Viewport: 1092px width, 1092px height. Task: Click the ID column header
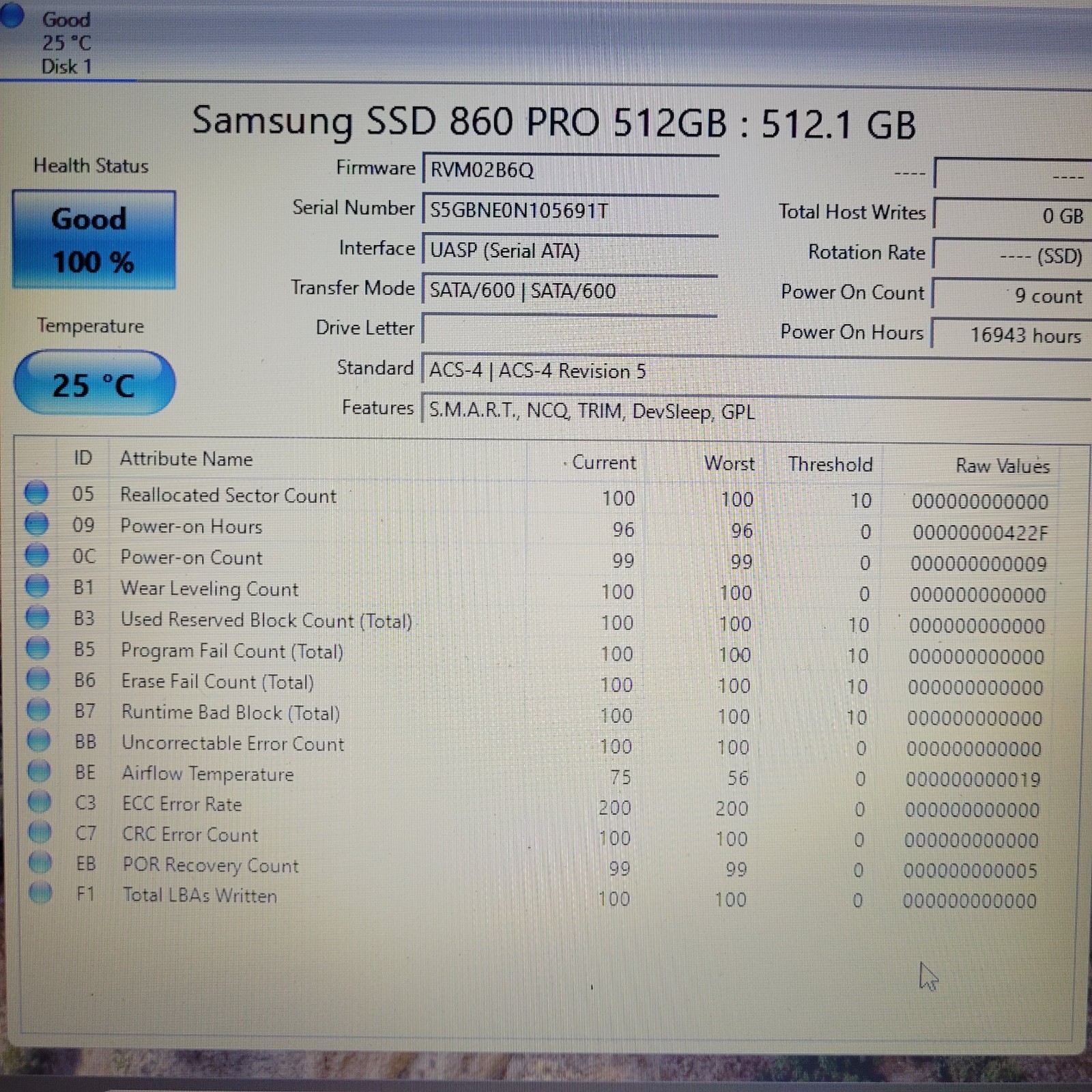pyautogui.click(x=83, y=458)
